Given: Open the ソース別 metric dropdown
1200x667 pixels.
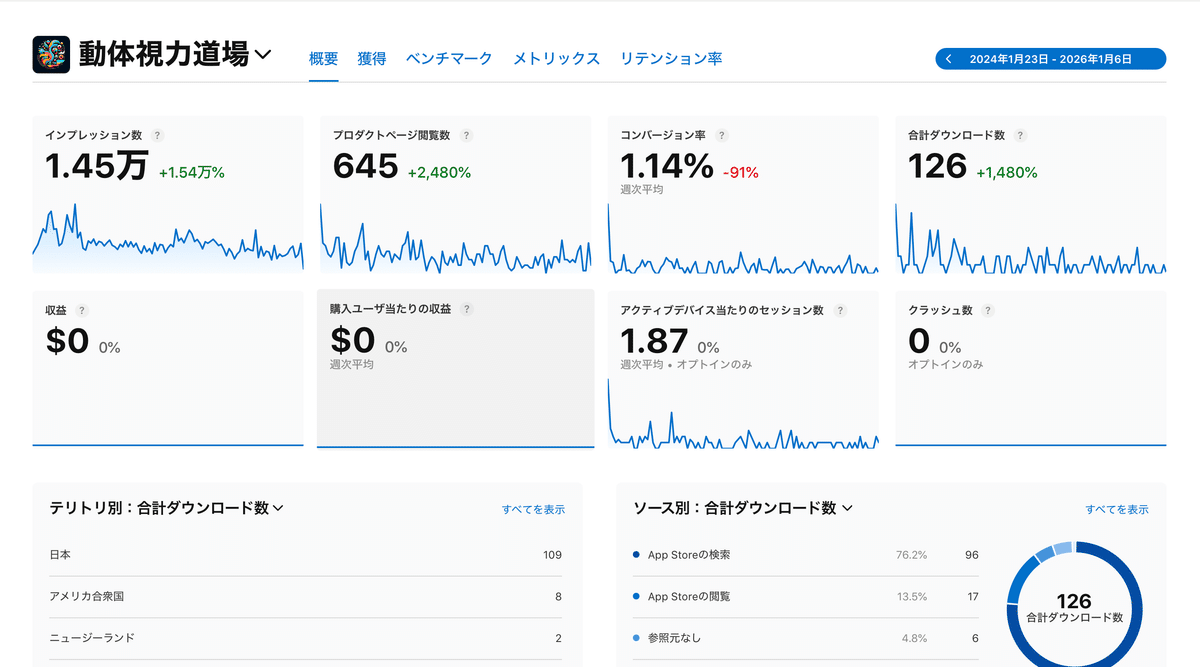Looking at the screenshot, I should [x=846, y=507].
